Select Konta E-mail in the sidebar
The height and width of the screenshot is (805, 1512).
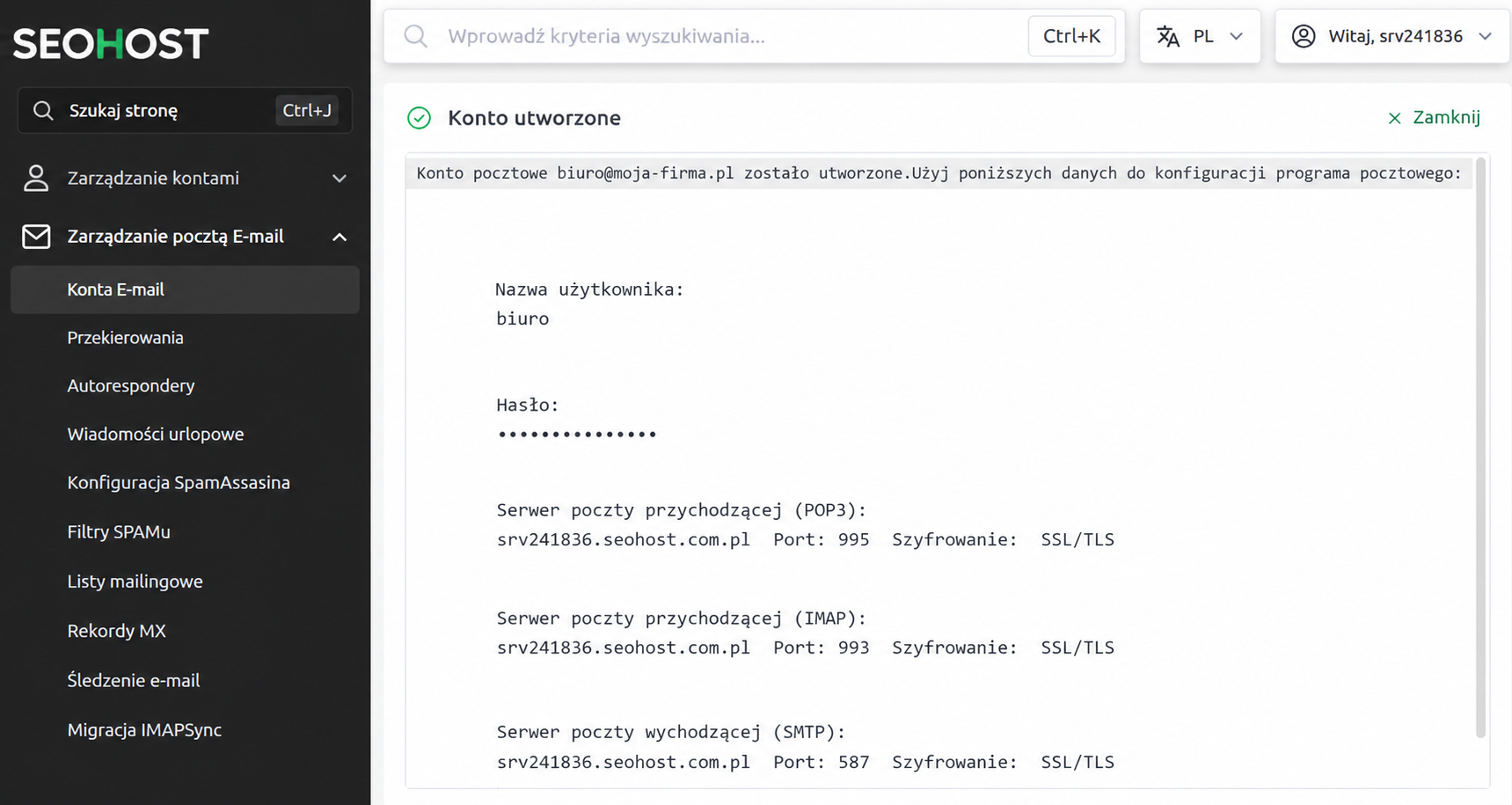point(185,289)
